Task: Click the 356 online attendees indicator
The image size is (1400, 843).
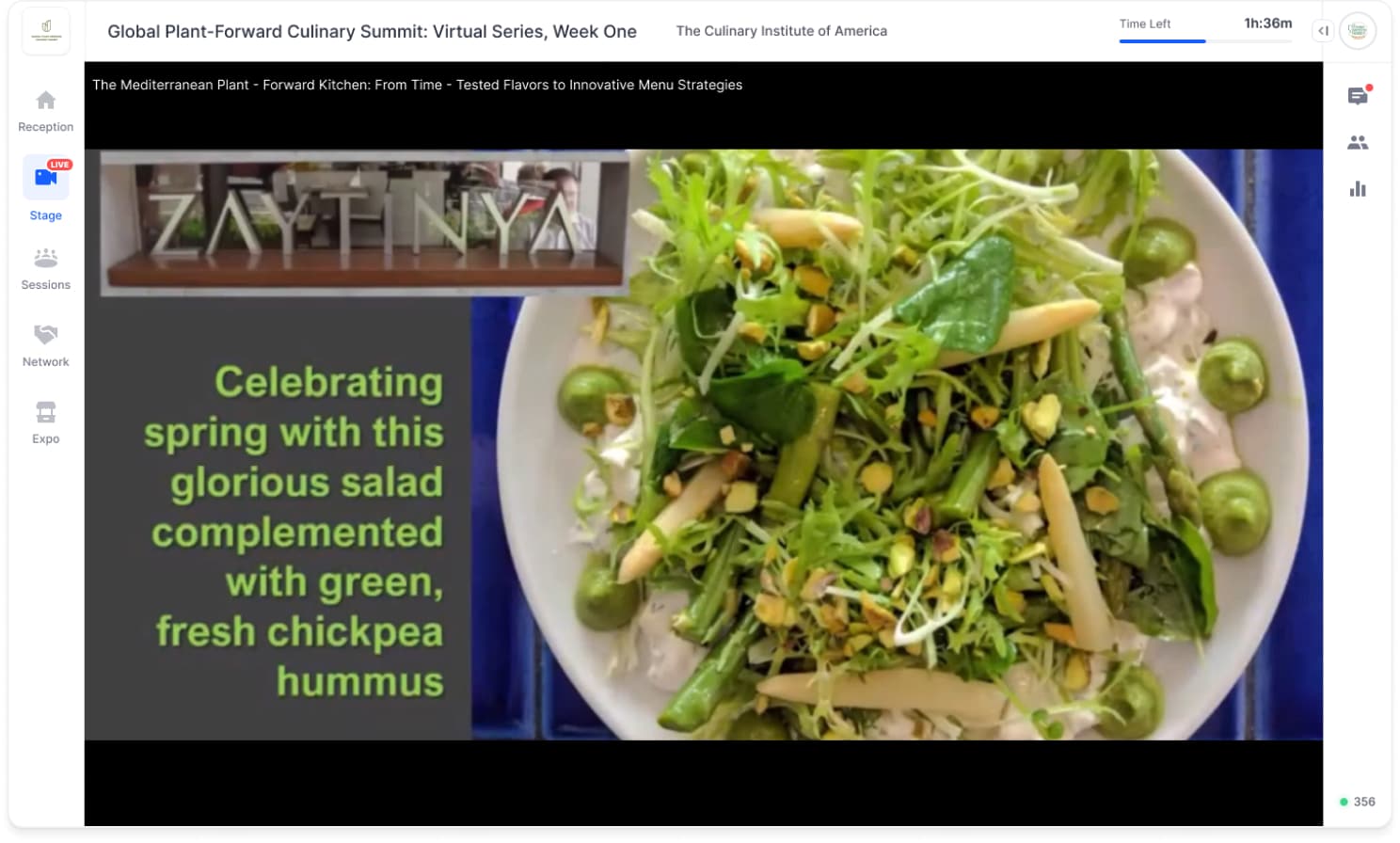Action: coord(1358,802)
